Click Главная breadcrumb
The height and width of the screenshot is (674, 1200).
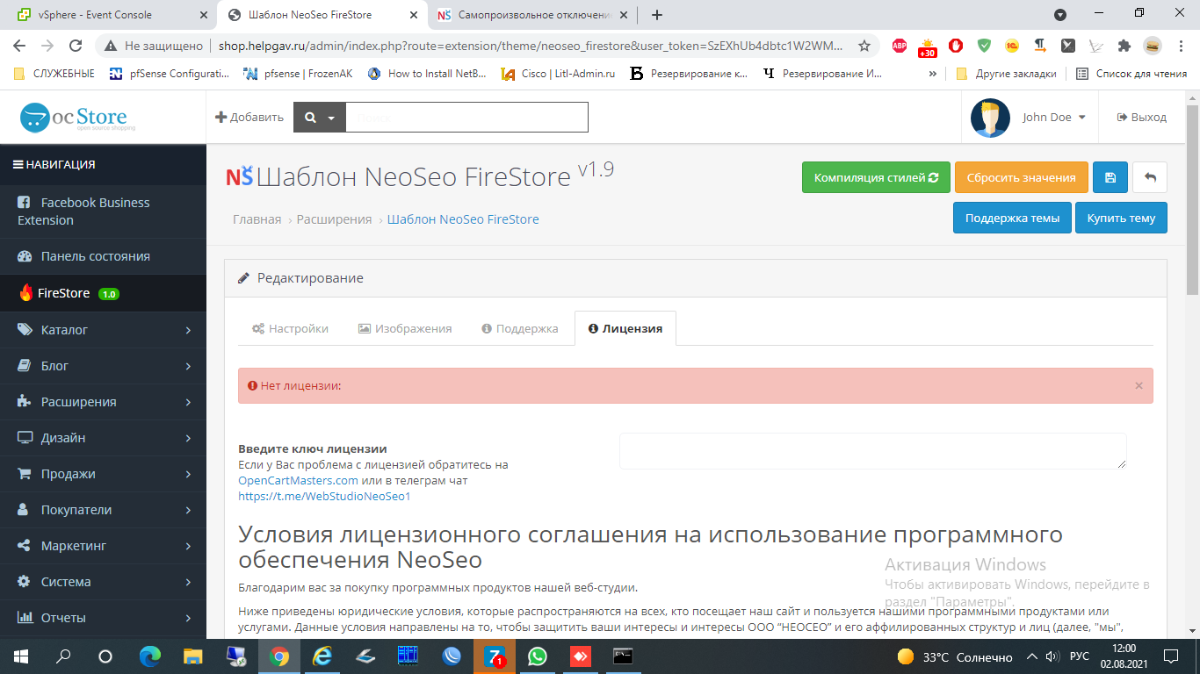(x=257, y=219)
